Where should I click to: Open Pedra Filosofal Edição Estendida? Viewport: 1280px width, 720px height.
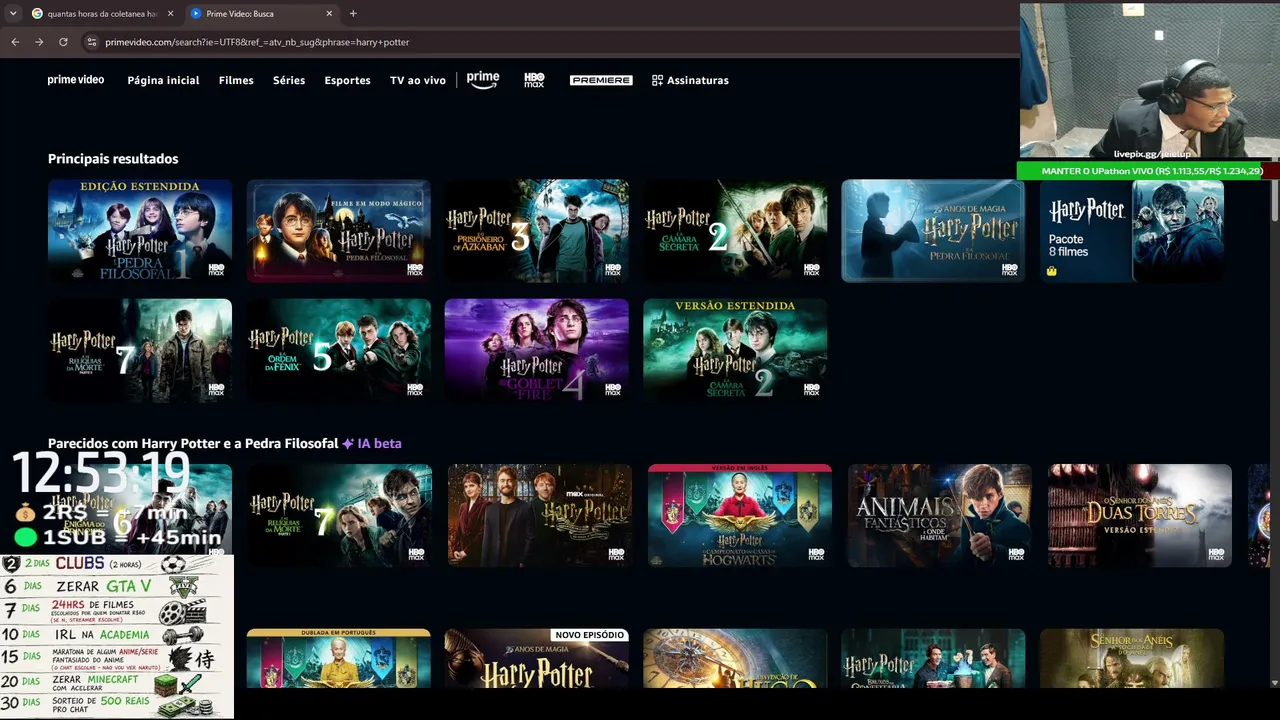[140, 231]
